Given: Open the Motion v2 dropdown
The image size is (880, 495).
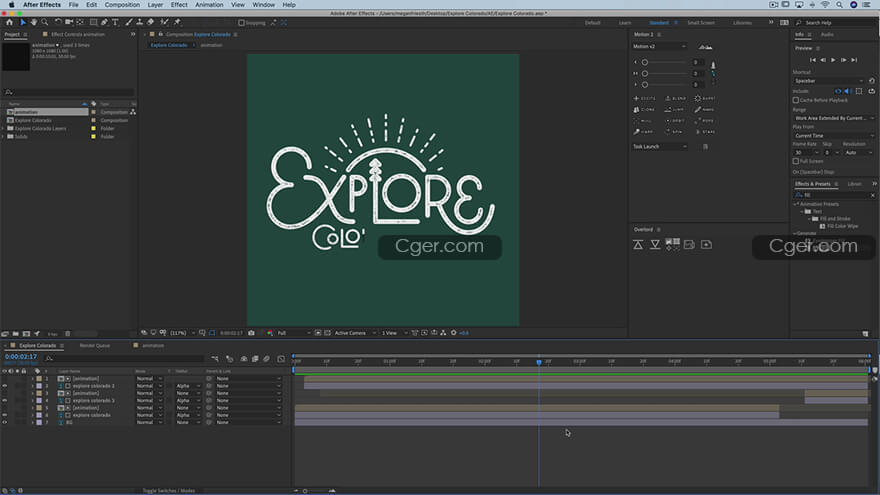Looking at the screenshot, I should point(659,47).
